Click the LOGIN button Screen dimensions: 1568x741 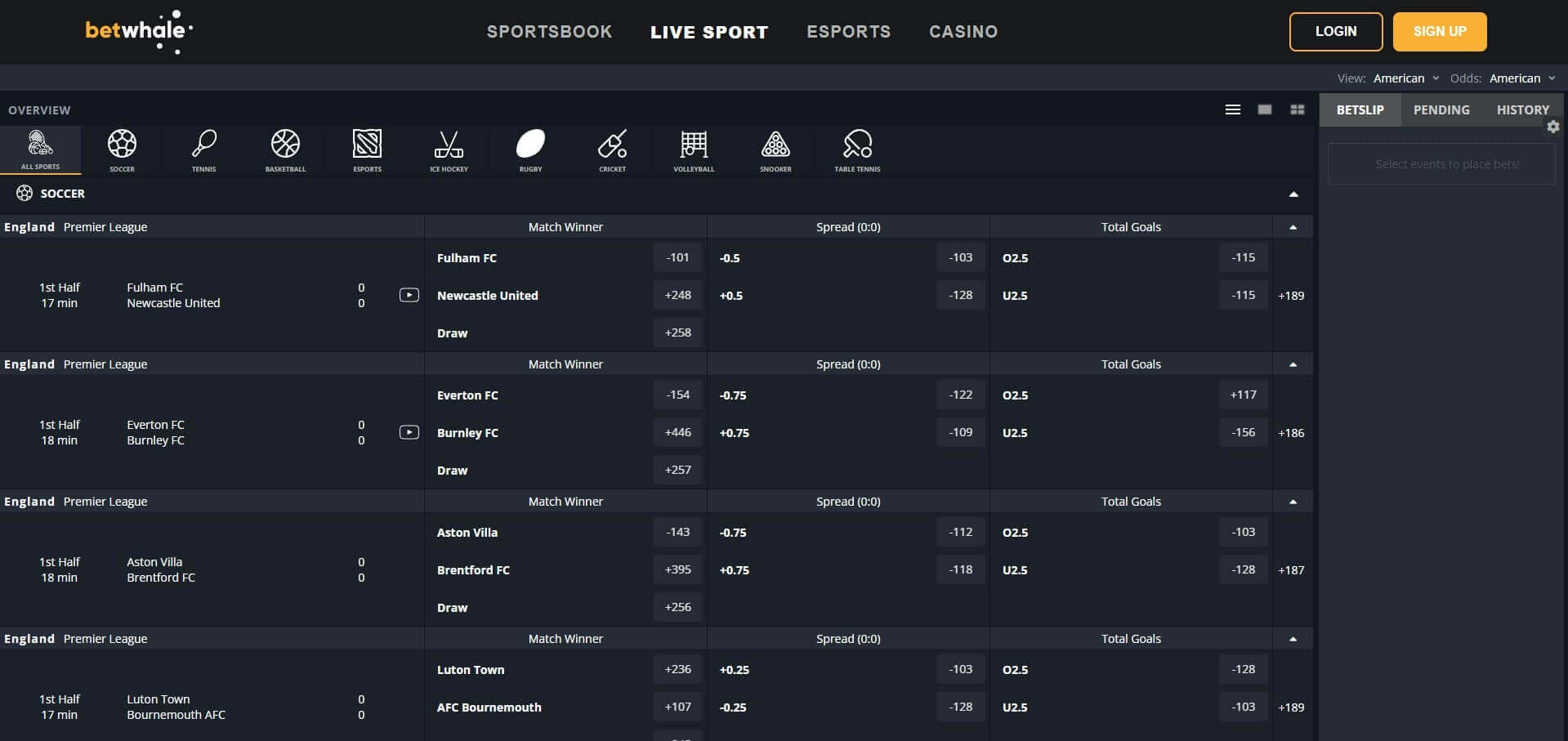1335,31
